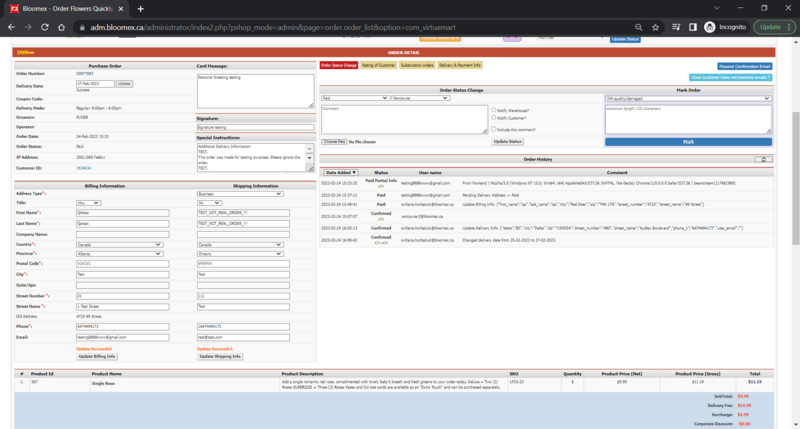View site info lock icon
This screenshot has width=800, height=429.
pos(82,28)
